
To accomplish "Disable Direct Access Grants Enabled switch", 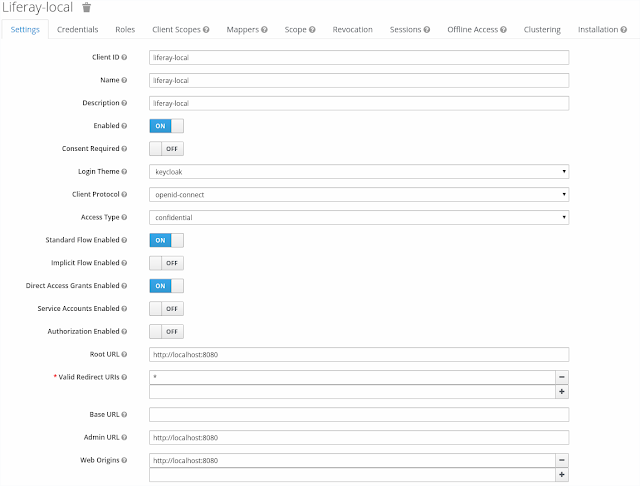I will (x=167, y=286).
